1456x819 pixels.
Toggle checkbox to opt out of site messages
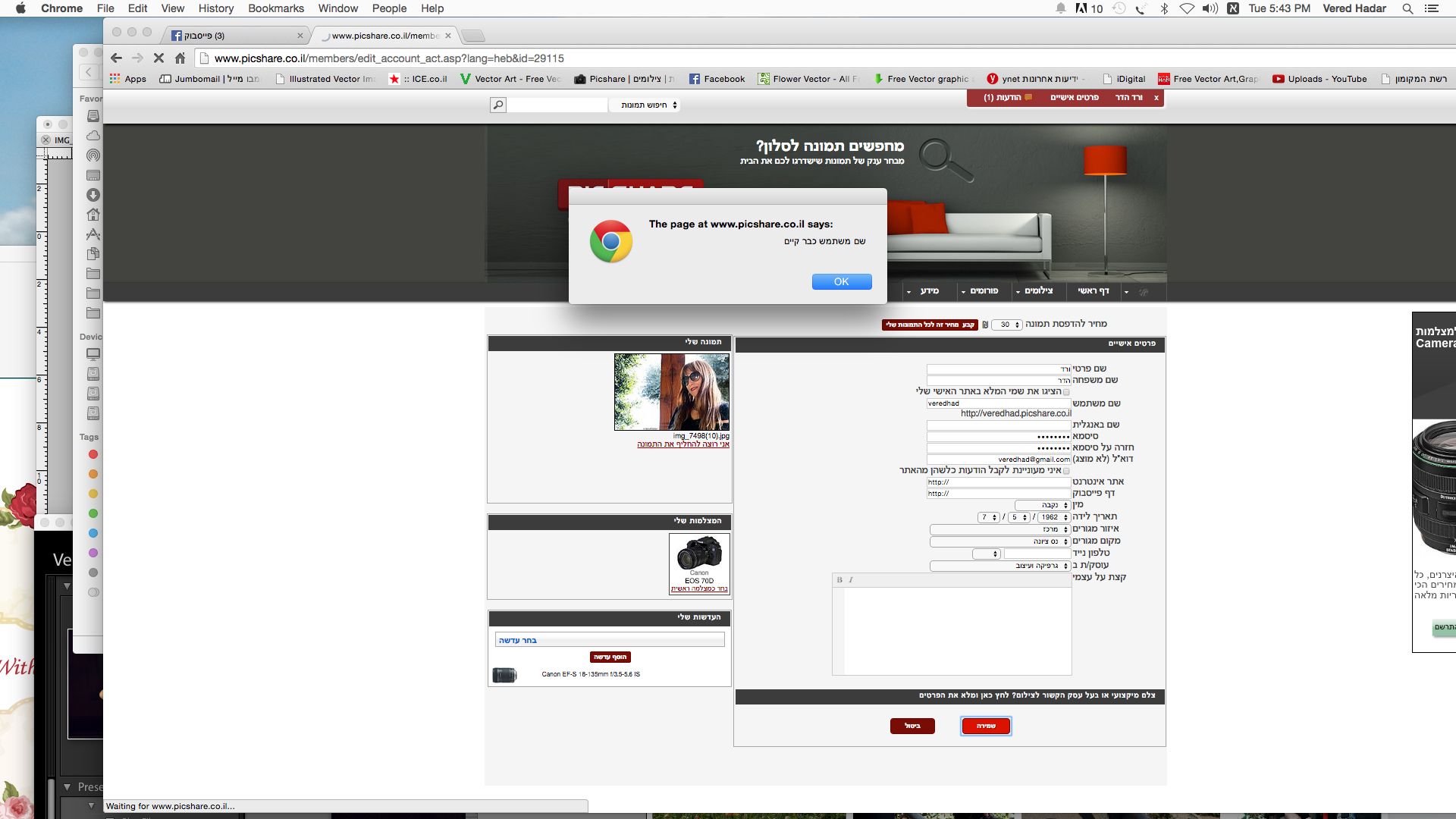click(x=1066, y=471)
